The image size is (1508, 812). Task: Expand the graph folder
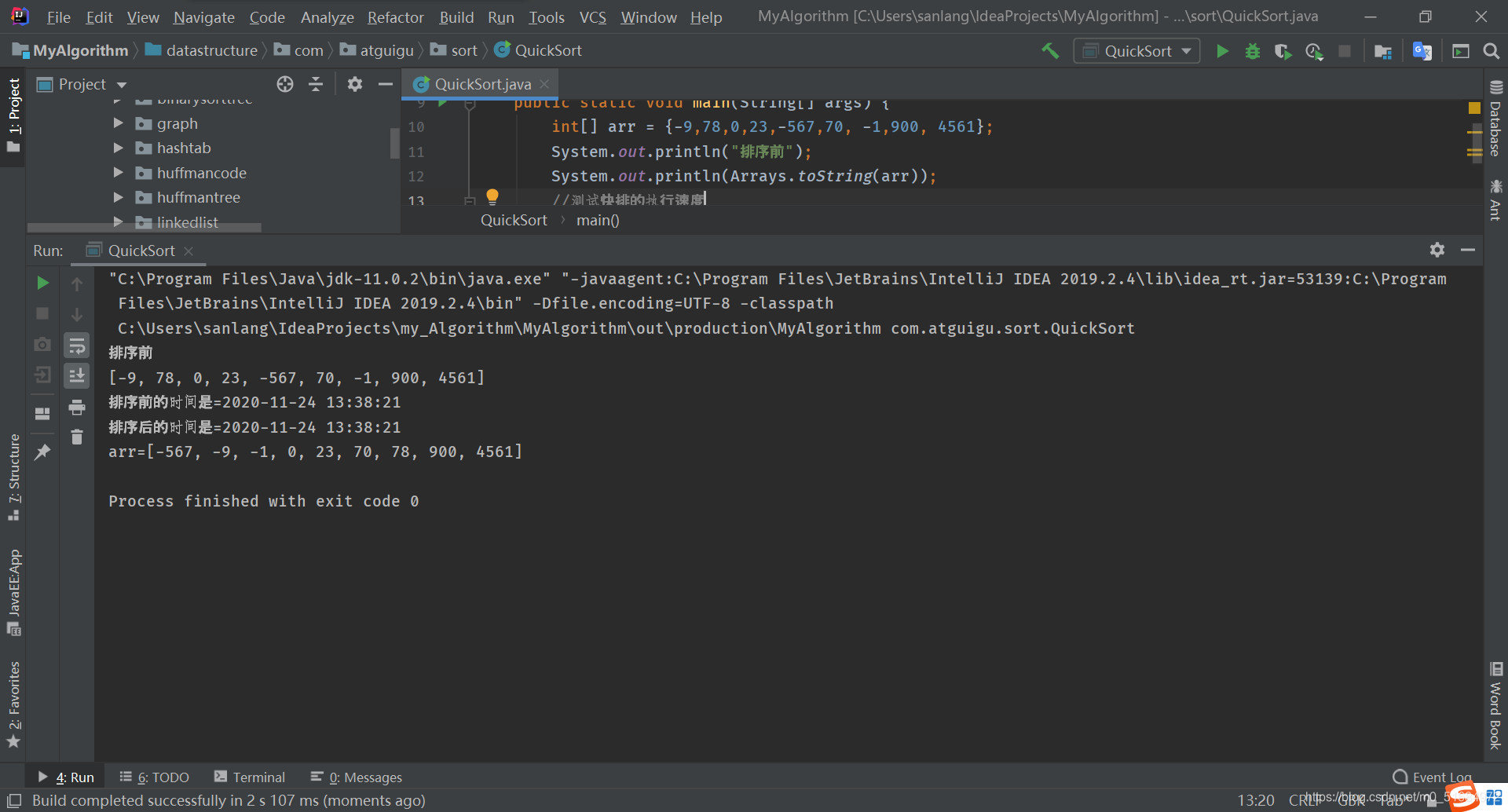pos(118,123)
